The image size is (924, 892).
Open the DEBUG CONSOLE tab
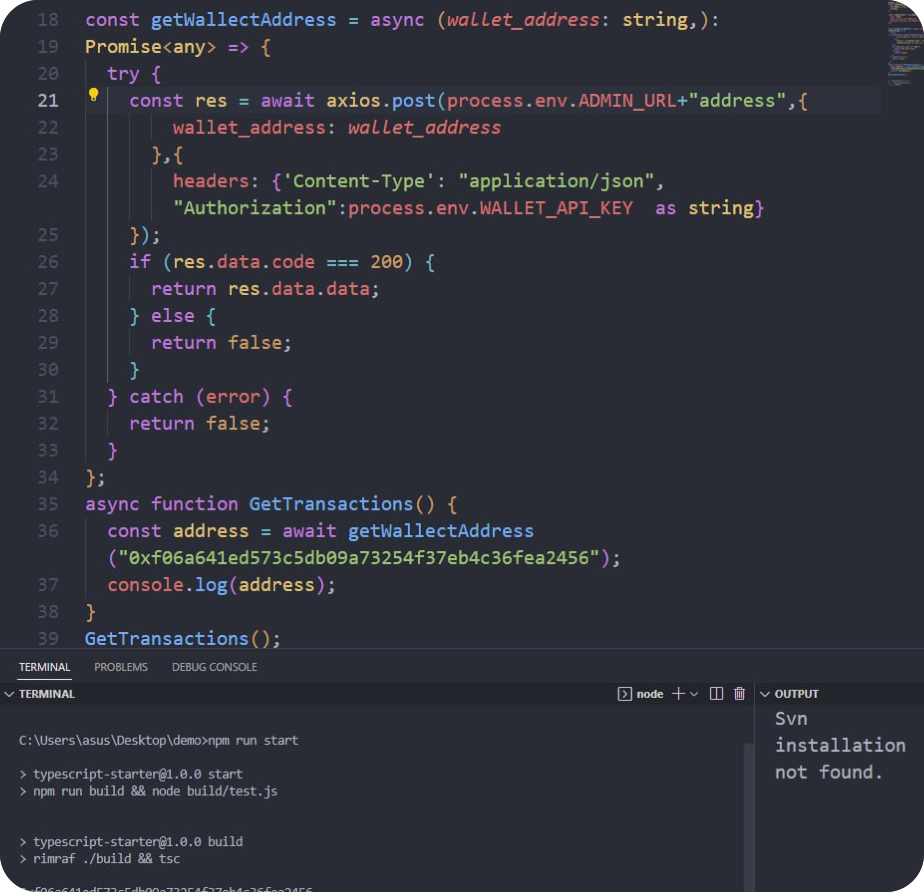(x=214, y=667)
